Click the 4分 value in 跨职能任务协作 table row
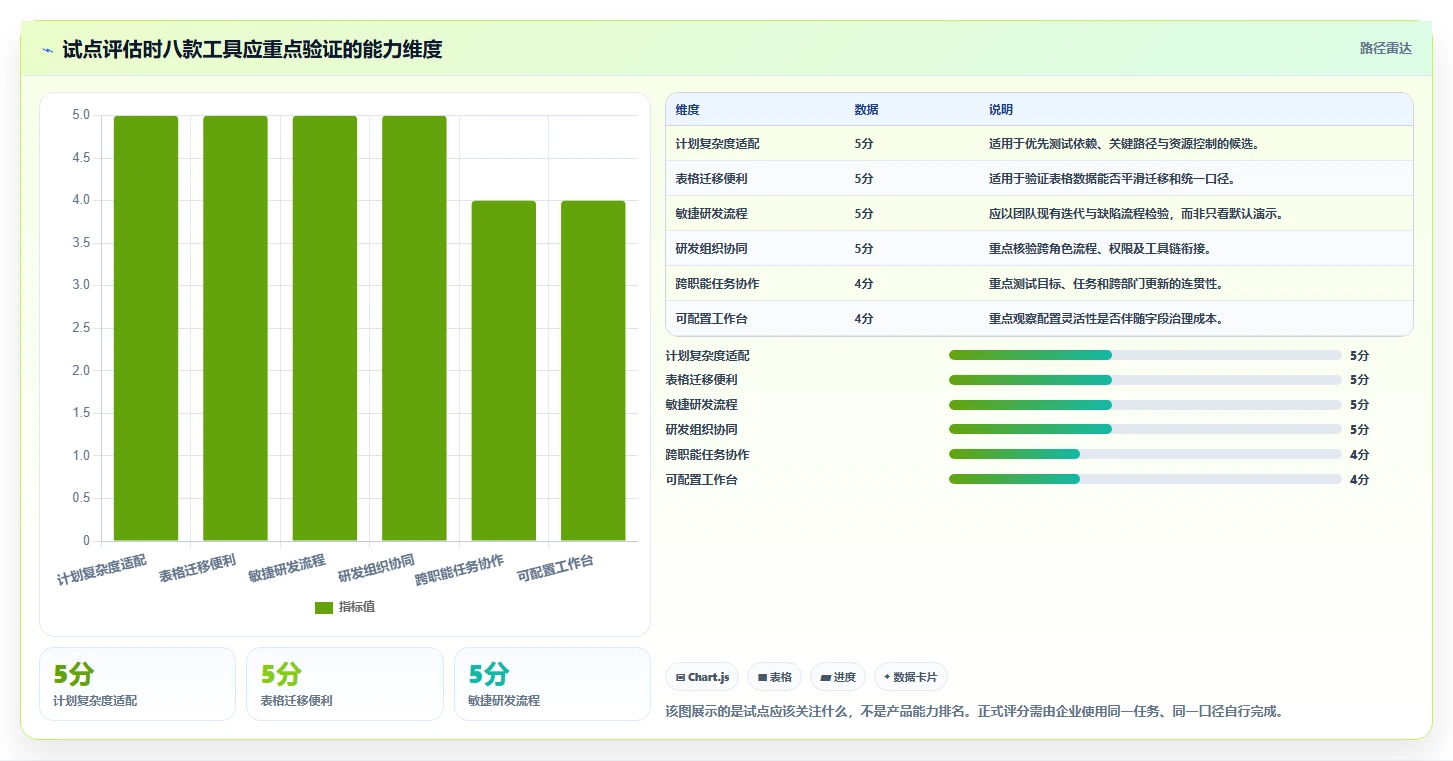This screenshot has height=761, width=1453. (864, 284)
